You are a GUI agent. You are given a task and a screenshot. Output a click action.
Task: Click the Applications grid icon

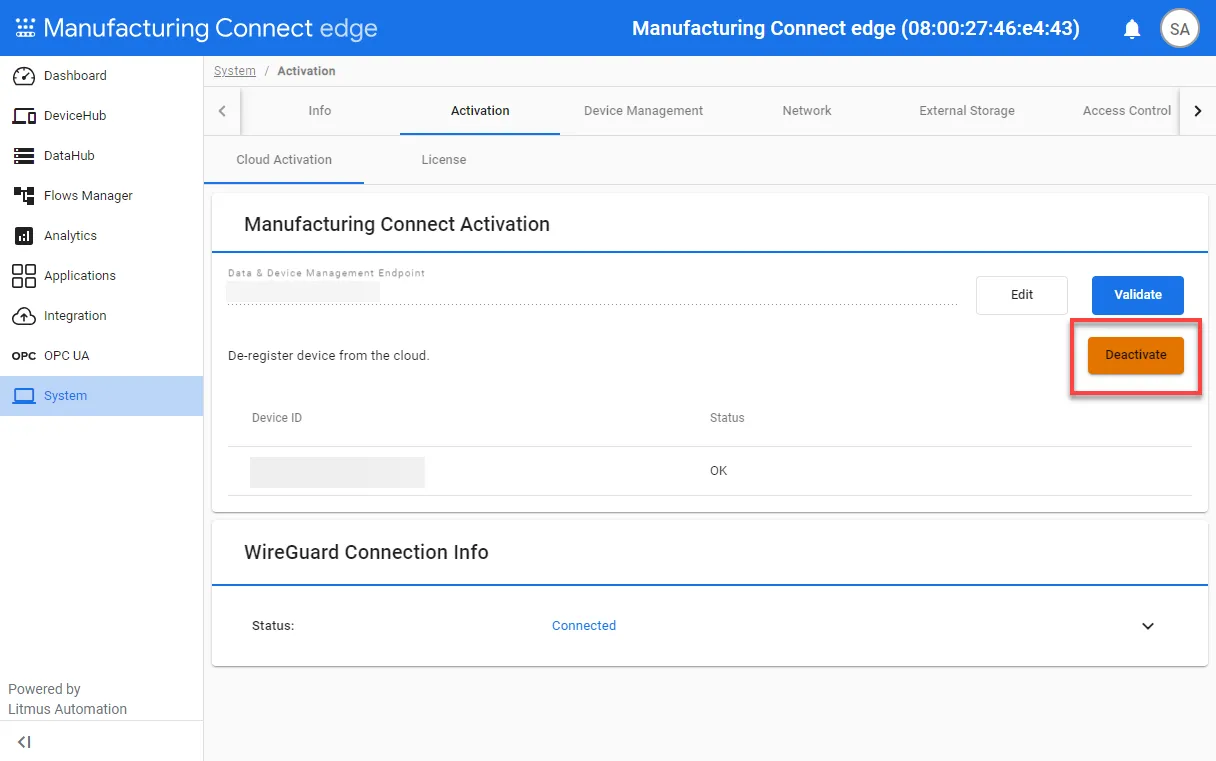[x=24, y=276]
